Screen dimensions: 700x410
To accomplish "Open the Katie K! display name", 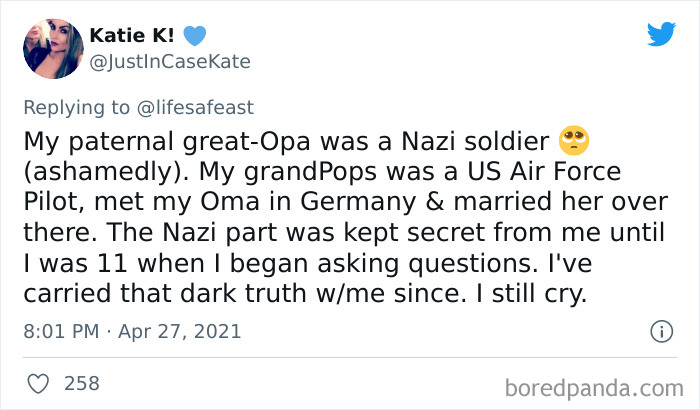I will 132,36.
